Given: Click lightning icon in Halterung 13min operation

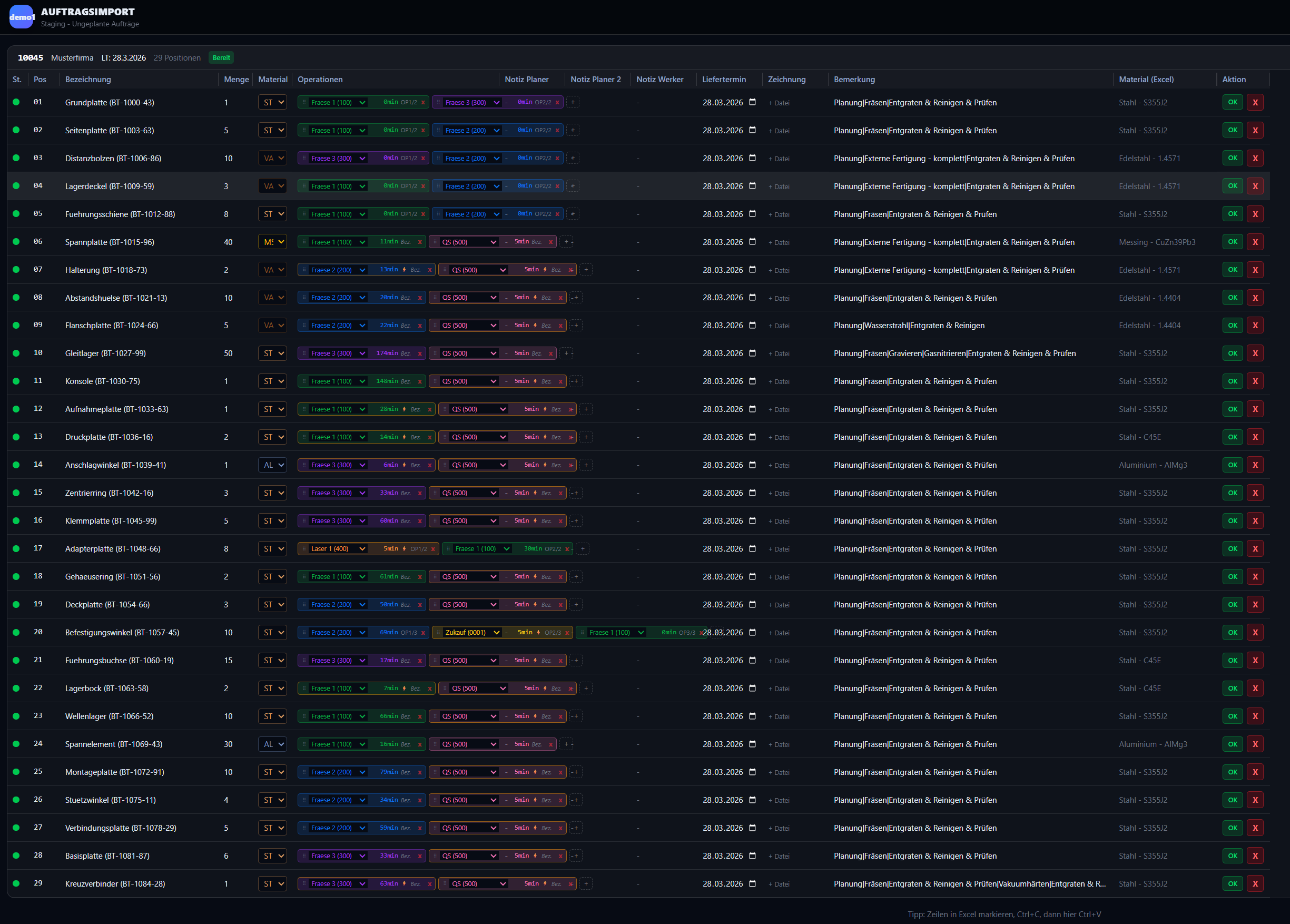Looking at the screenshot, I should 405,270.
